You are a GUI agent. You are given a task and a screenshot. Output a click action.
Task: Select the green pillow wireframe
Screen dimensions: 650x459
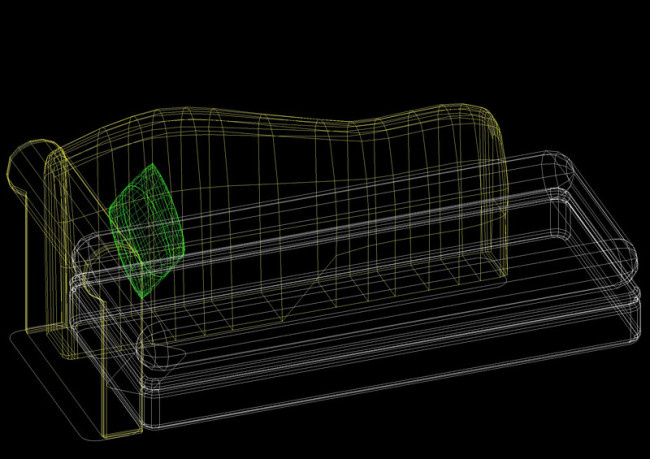[146, 229]
